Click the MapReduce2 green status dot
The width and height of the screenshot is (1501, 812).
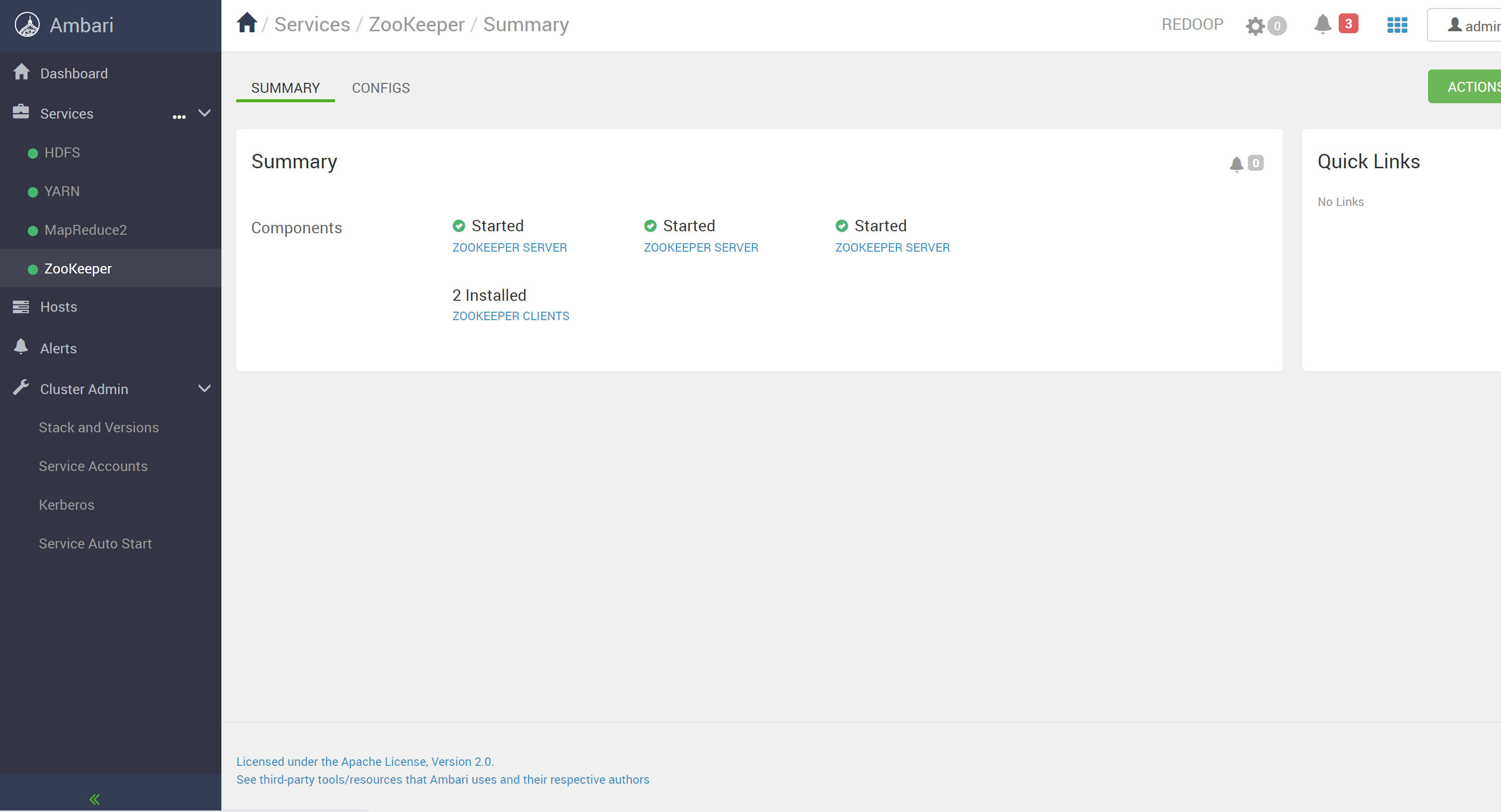click(33, 231)
